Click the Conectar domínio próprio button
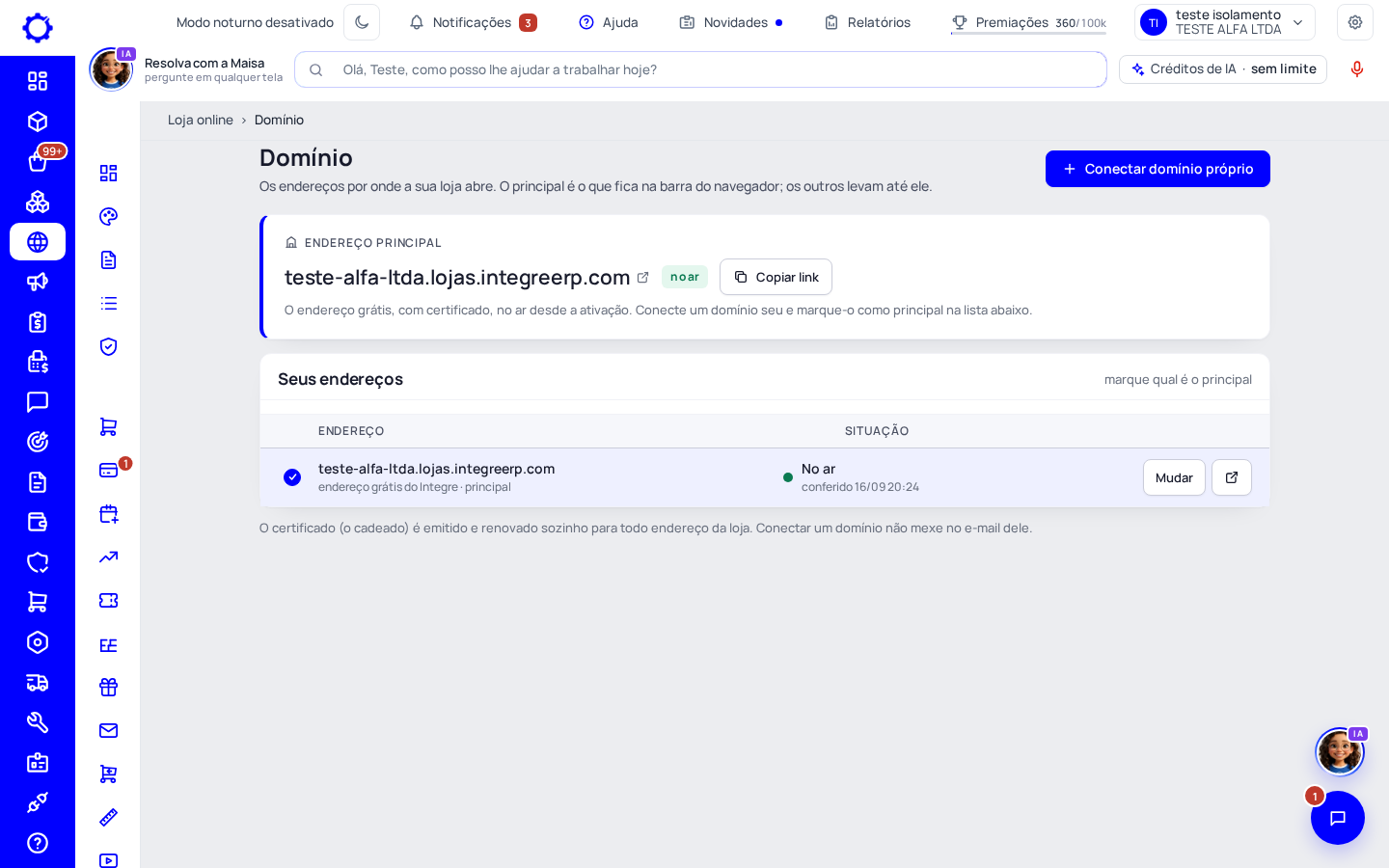Screen dimensions: 1389x868 pos(1157,169)
